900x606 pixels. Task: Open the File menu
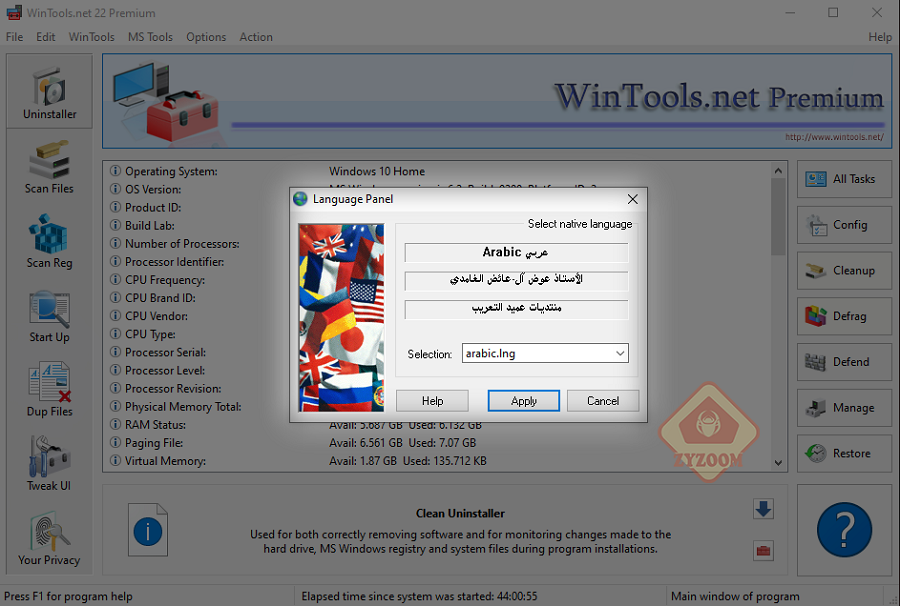point(14,37)
